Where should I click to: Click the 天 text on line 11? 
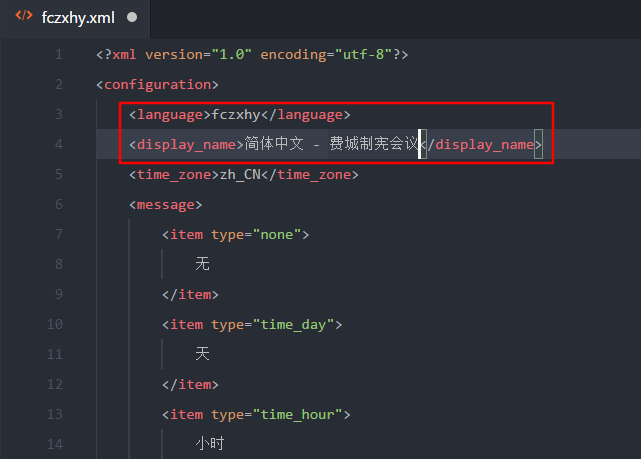tap(203, 354)
